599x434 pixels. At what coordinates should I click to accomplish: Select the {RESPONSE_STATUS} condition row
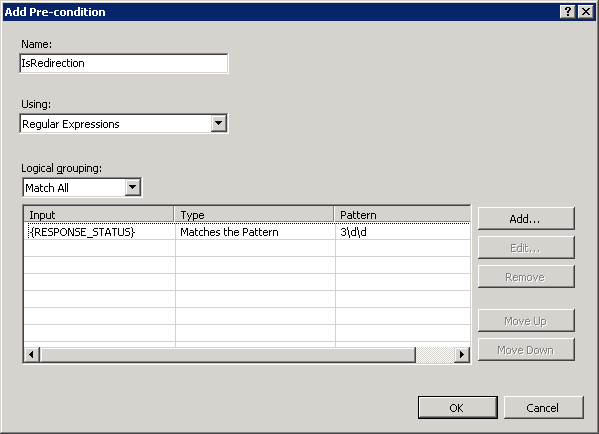[247, 232]
